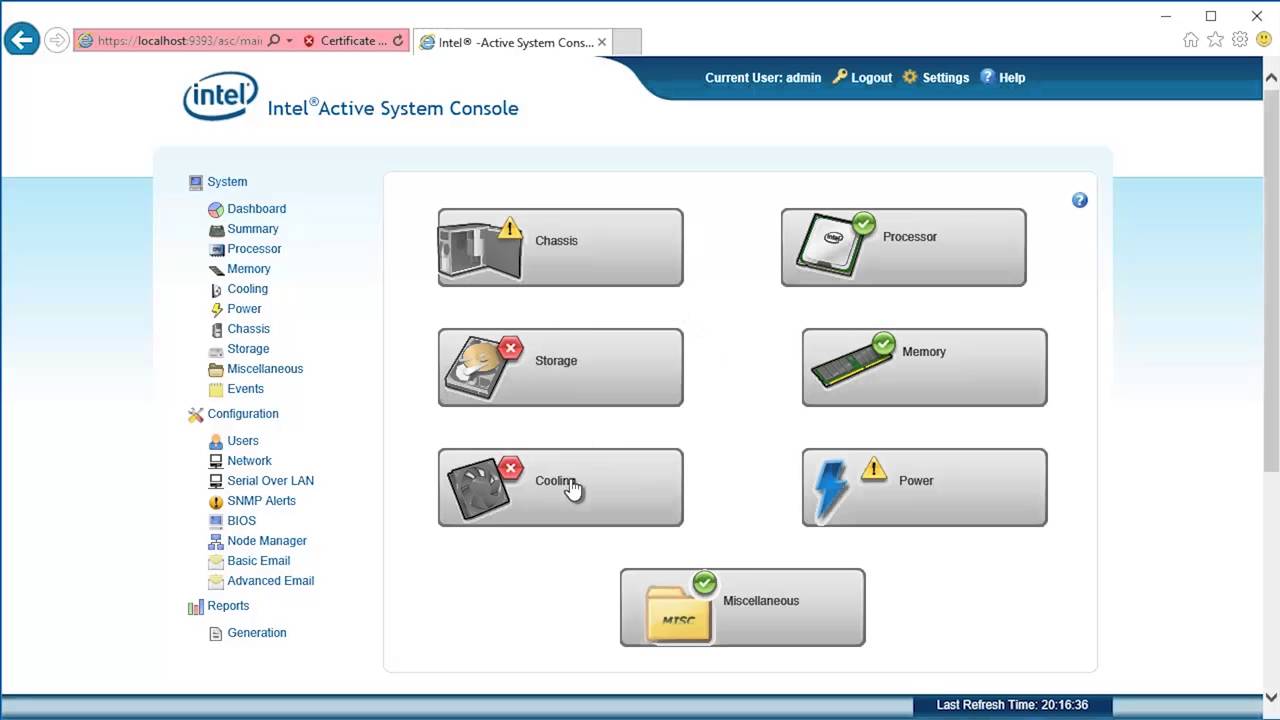This screenshot has width=1280, height=720.
Task: Click the browser forward arrow button
Action: click(57, 40)
